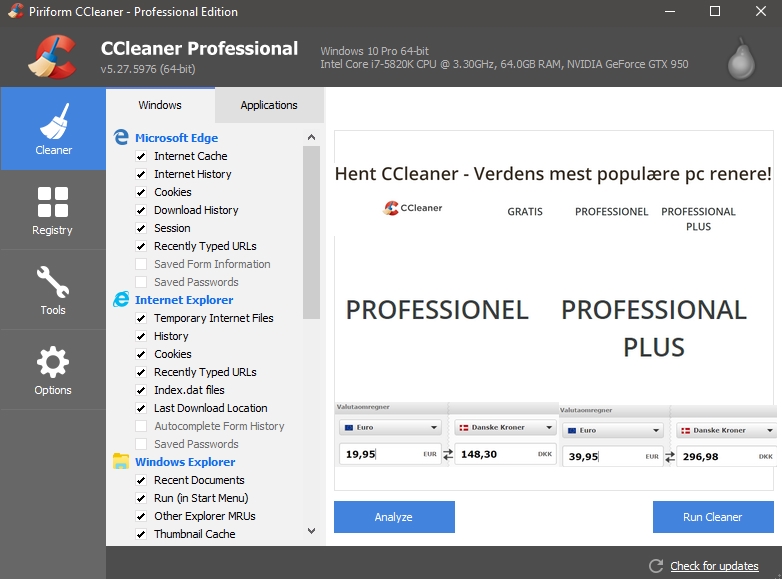Enable Autocomplete Form History checkbox
Screen dimensions: 782x579
141,426
